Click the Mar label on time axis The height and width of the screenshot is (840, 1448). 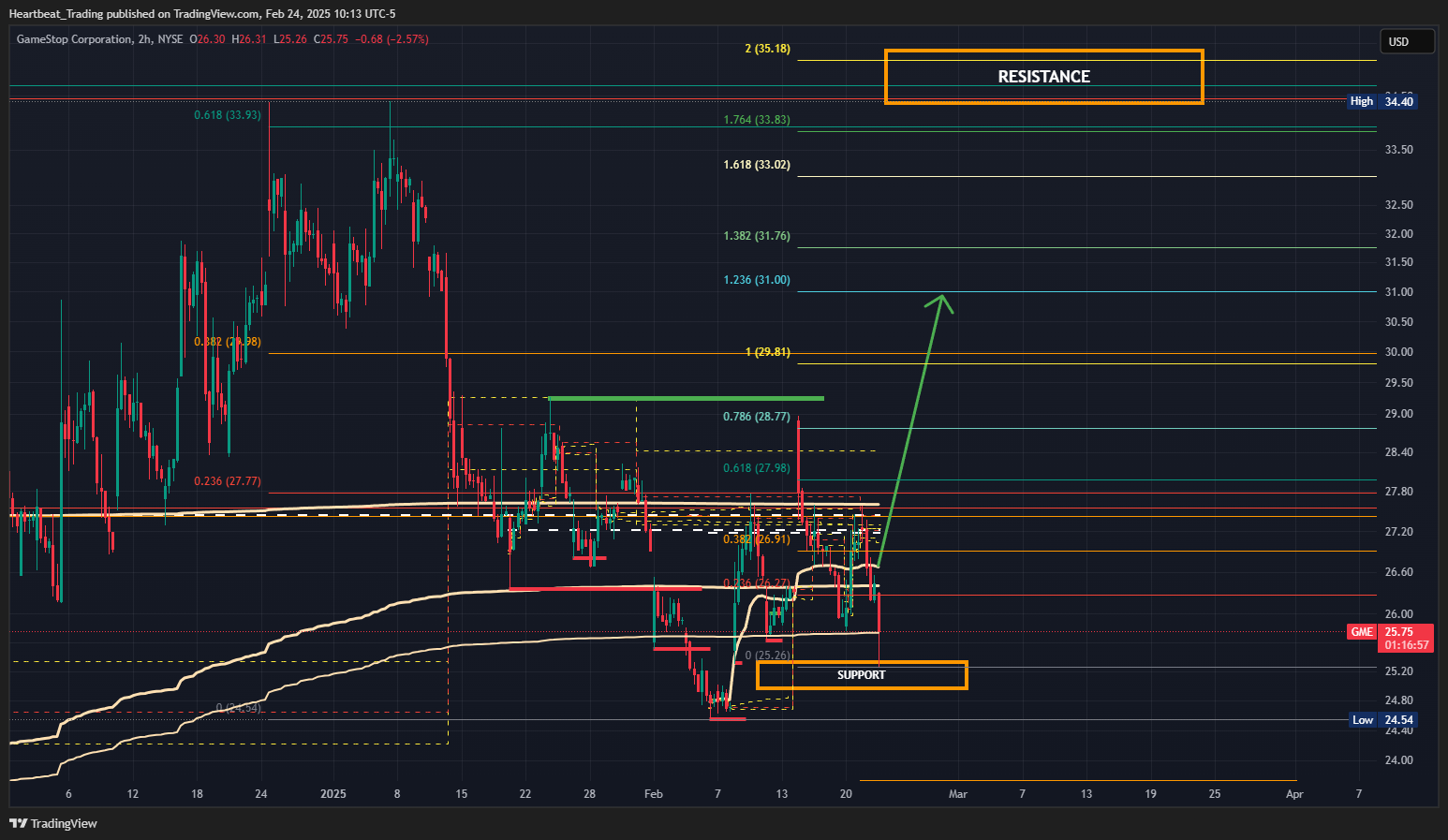click(958, 794)
